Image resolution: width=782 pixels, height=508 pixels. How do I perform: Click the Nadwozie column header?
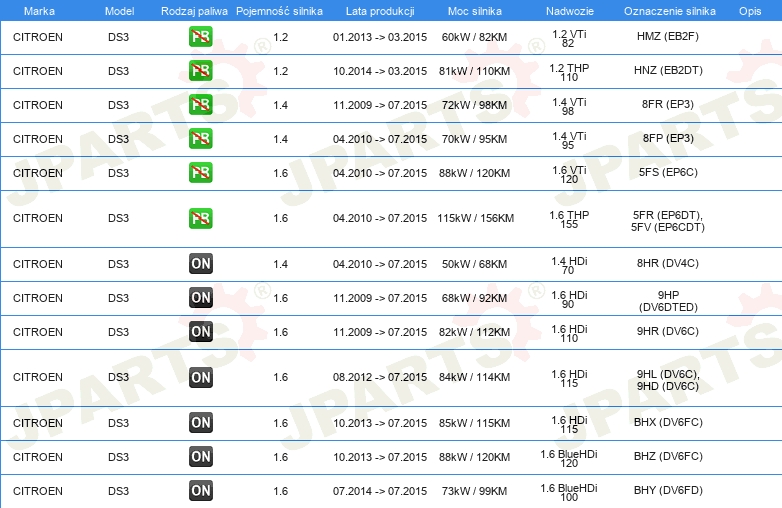click(x=570, y=11)
